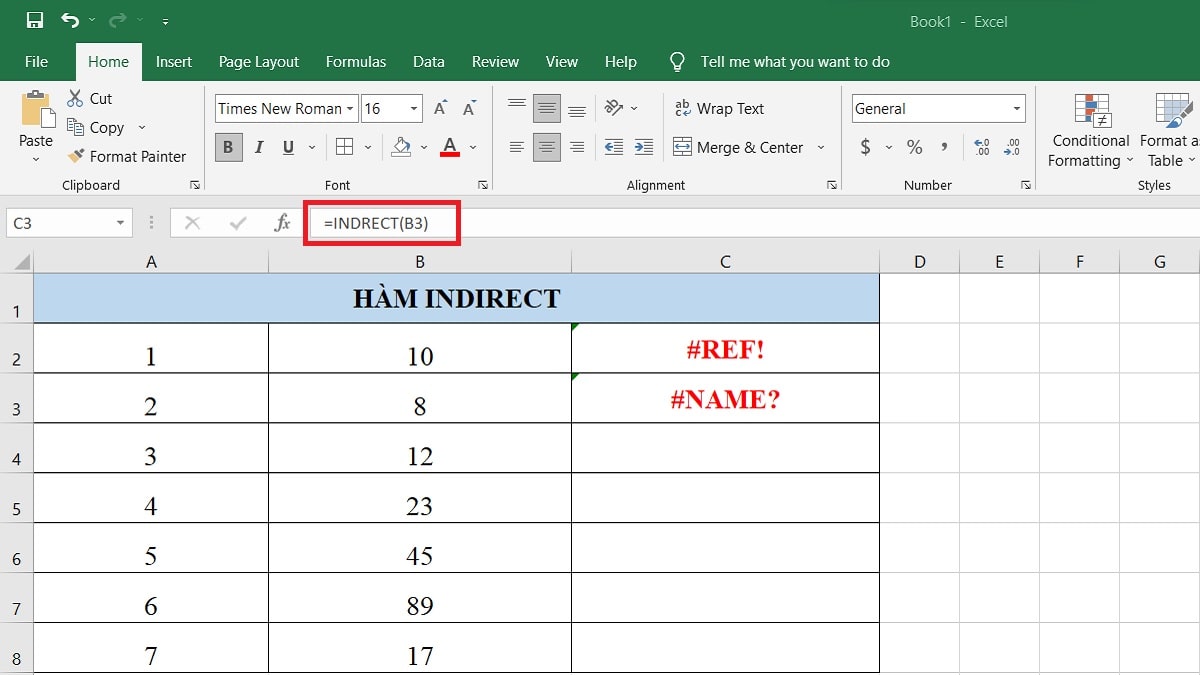Click the Fill Color paint bucket

(x=401, y=147)
